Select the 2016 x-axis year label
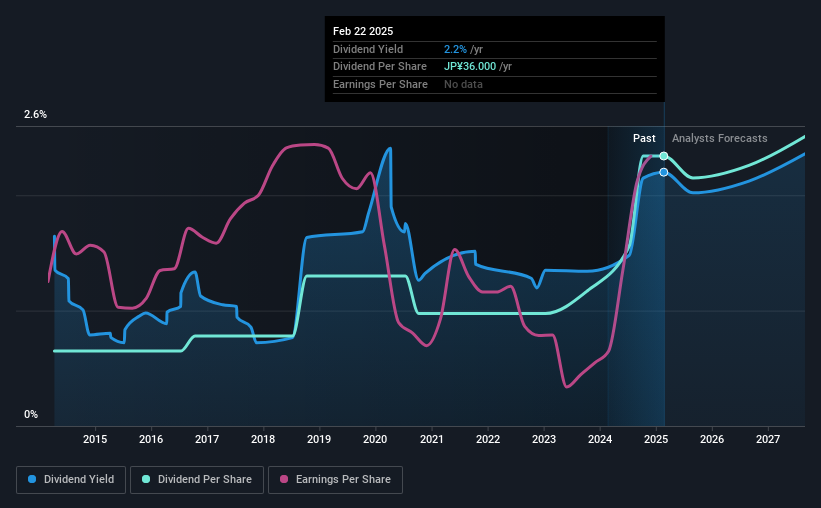821x508 pixels. tap(151, 439)
